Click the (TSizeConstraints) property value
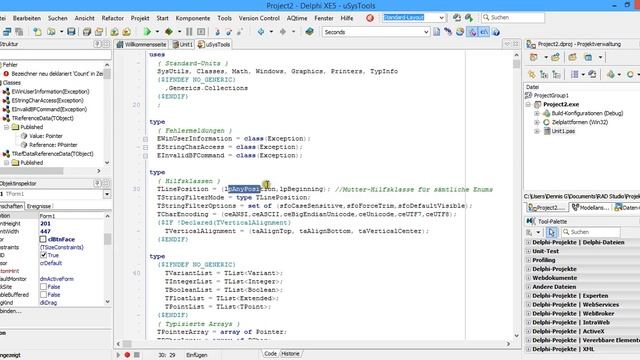 tap(62, 247)
